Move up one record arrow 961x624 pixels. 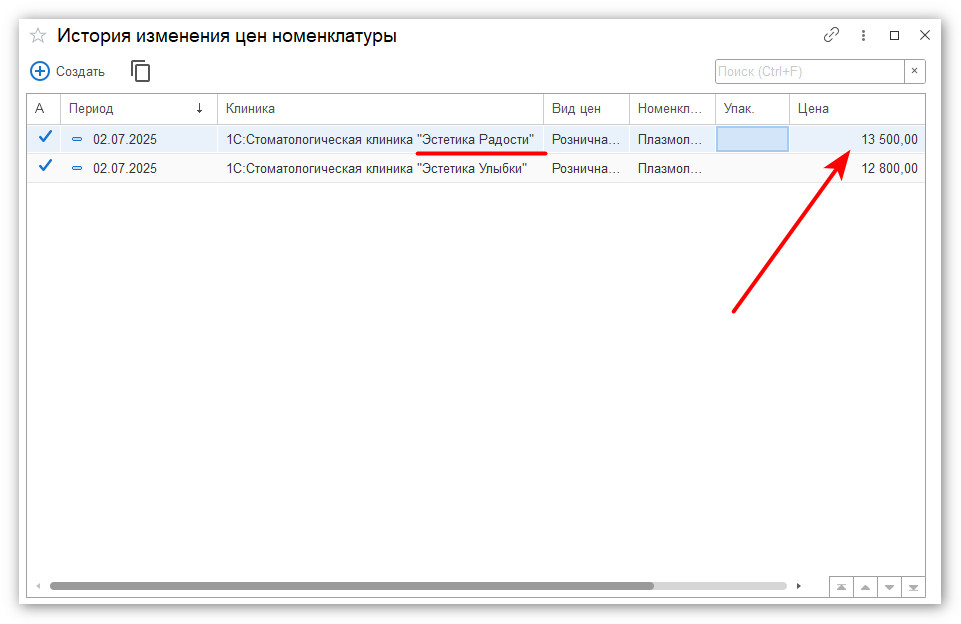coord(865,587)
